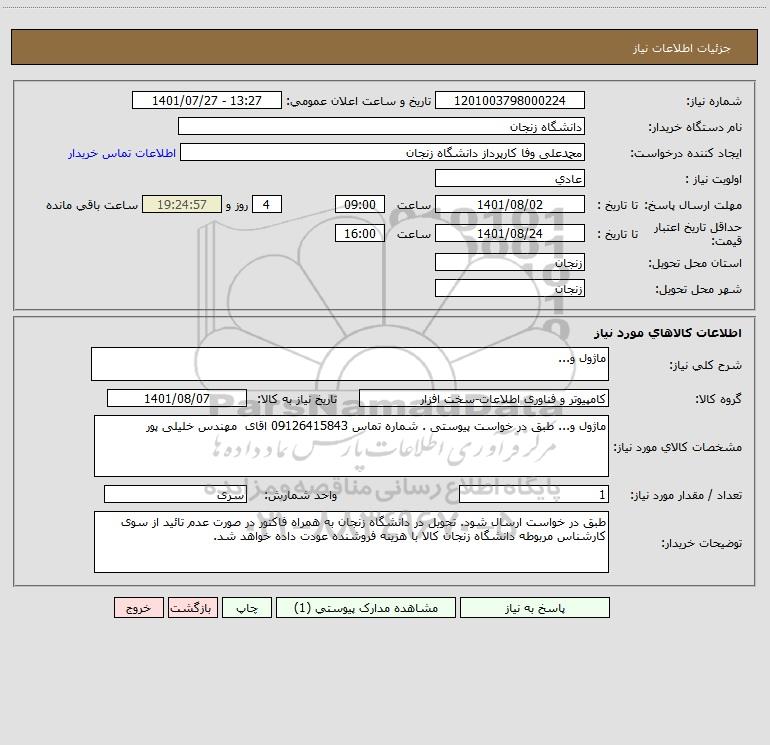Click the delivery city field زنجان
770x745 pixels.
point(510,288)
